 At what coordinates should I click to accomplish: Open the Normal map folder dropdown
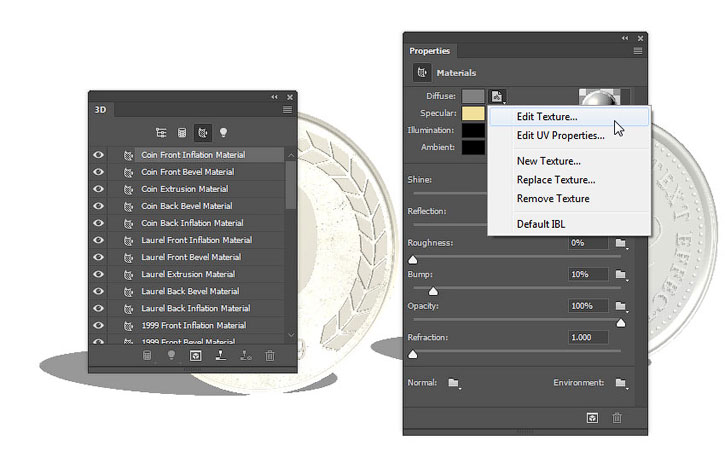(453, 383)
